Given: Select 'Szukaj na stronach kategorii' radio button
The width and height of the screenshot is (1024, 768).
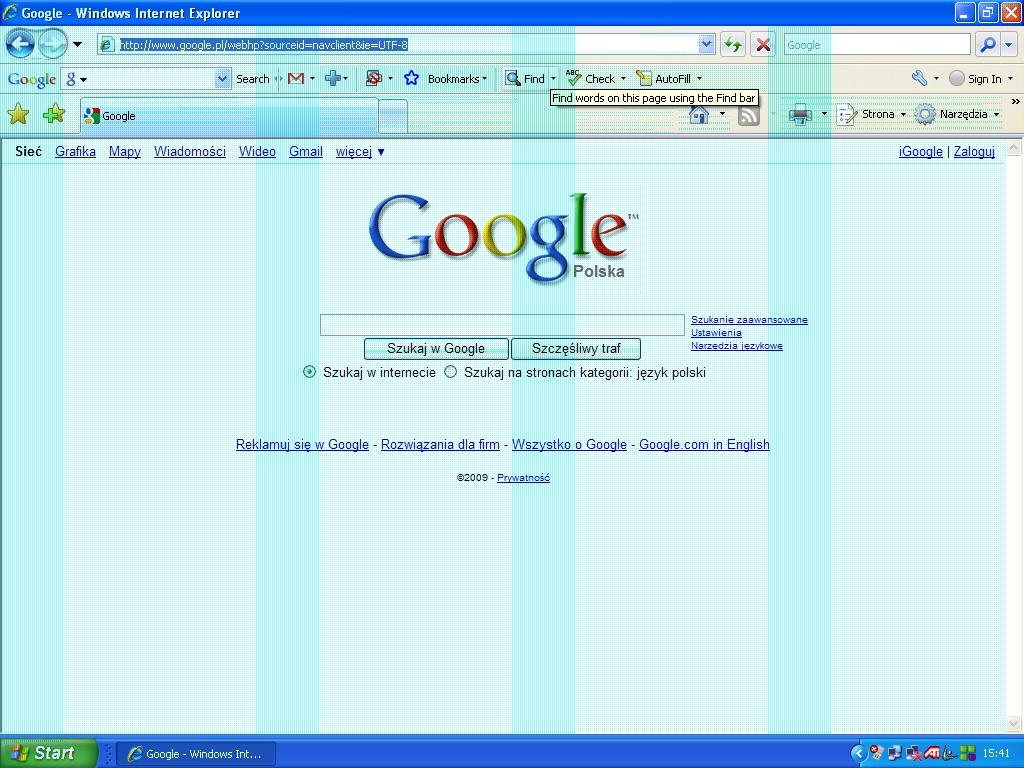Looking at the screenshot, I should point(451,372).
